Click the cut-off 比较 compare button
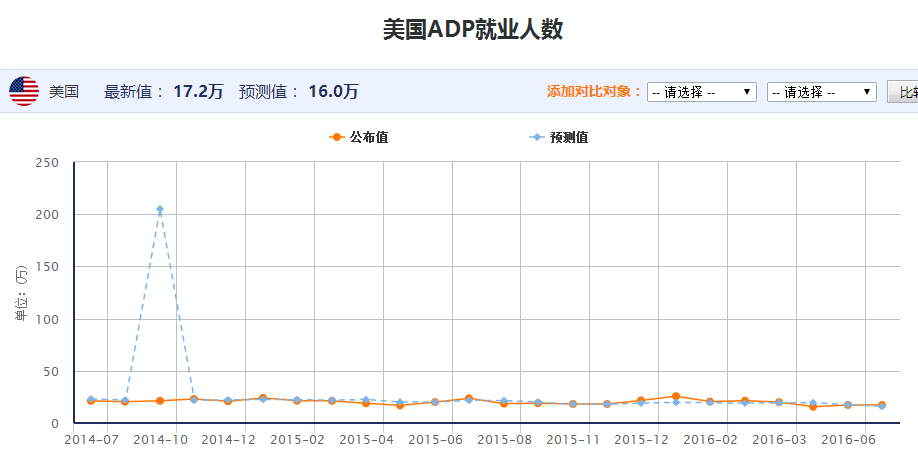The height and width of the screenshot is (457, 918). [903, 92]
